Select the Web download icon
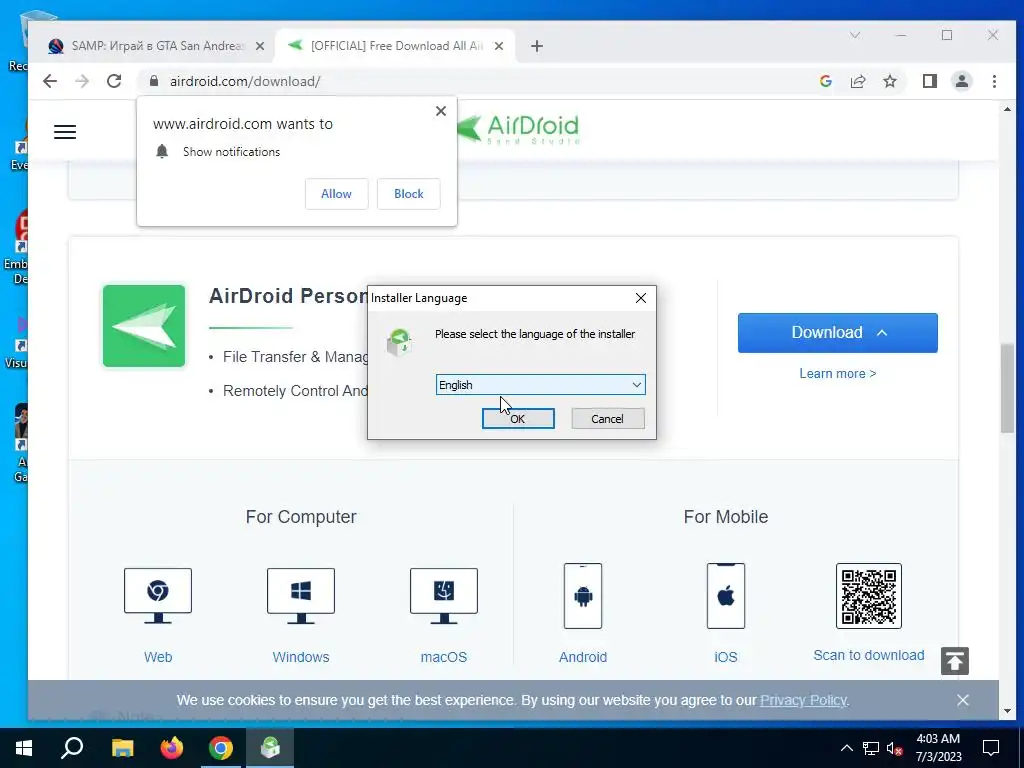The width and height of the screenshot is (1024, 768). tap(158, 596)
